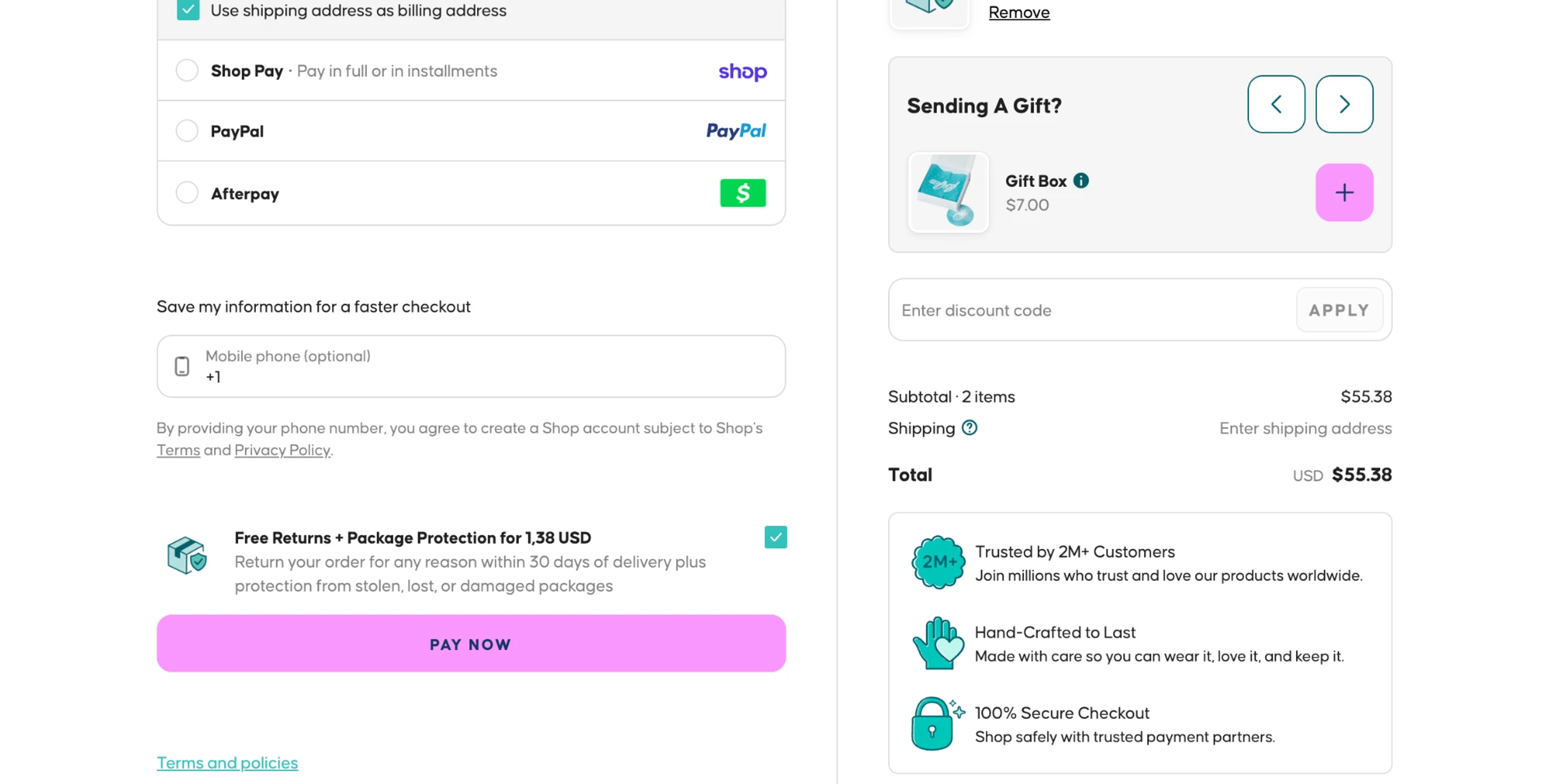Image resolution: width=1542 pixels, height=784 pixels.
Task: Click the Gift Box info icon
Action: tap(1081, 180)
